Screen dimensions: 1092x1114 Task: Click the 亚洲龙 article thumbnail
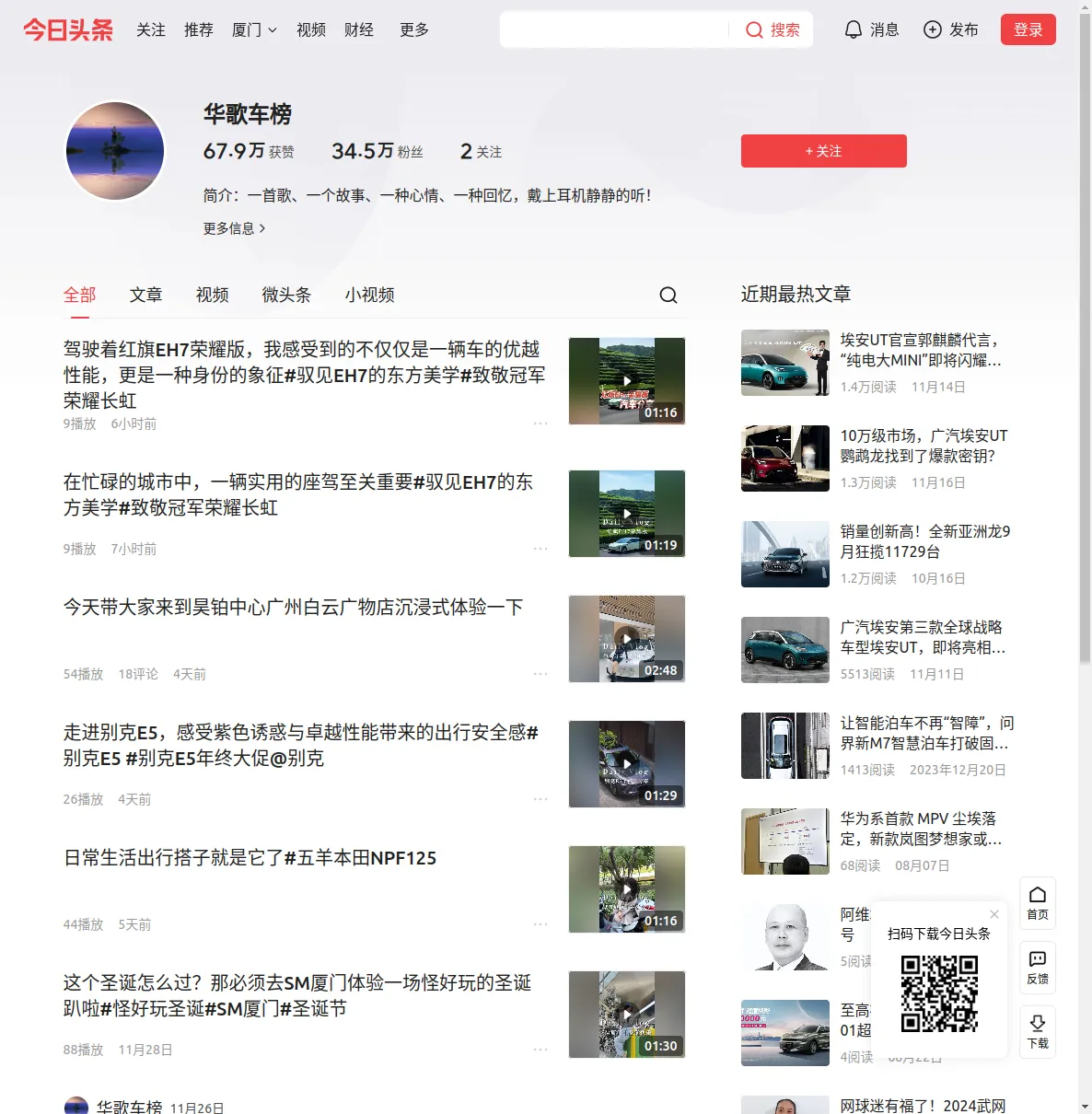pos(785,554)
